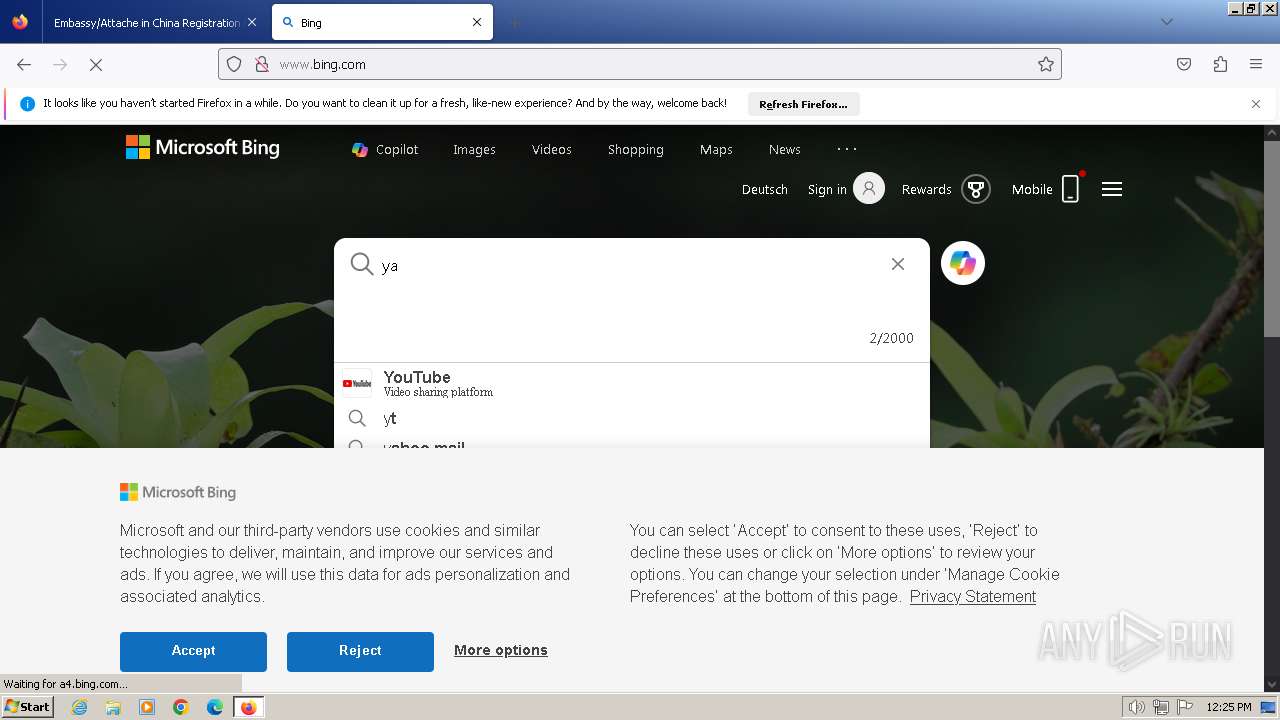Screen dimensions: 1280x720
Task: Open the Shopping tab
Action: [636, 149]
